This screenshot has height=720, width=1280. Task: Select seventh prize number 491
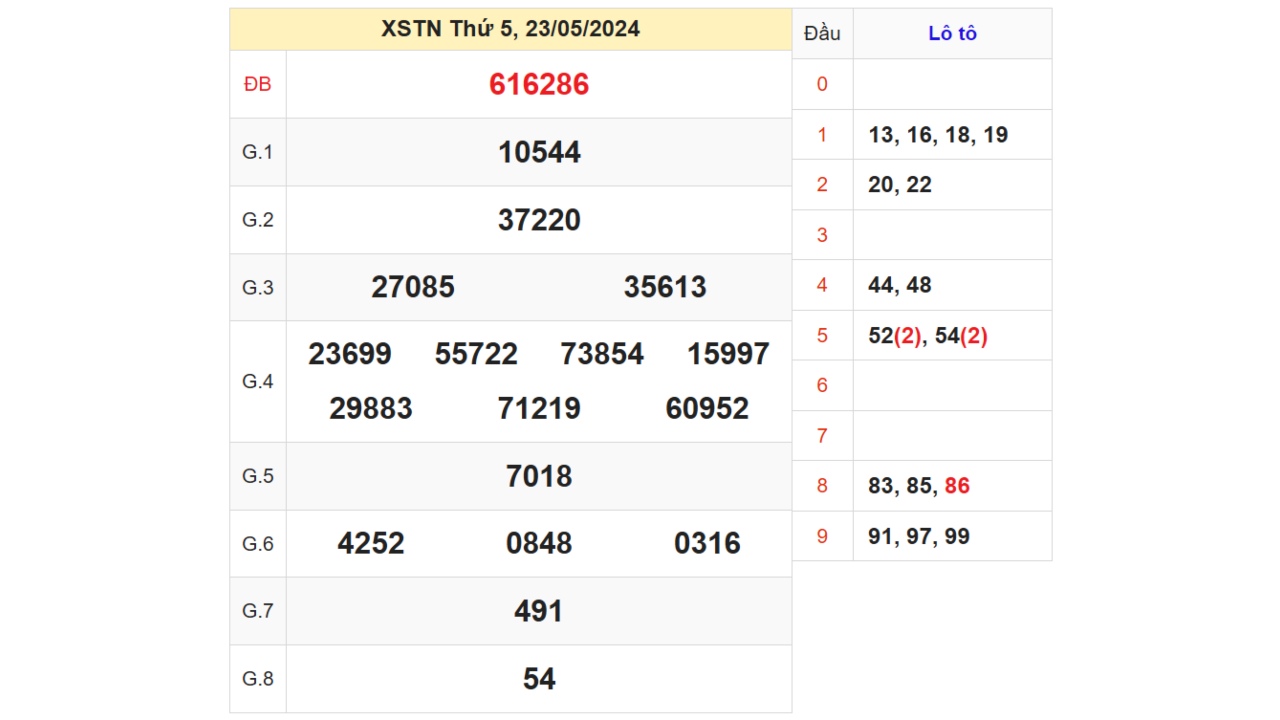(x=539, y=611)
